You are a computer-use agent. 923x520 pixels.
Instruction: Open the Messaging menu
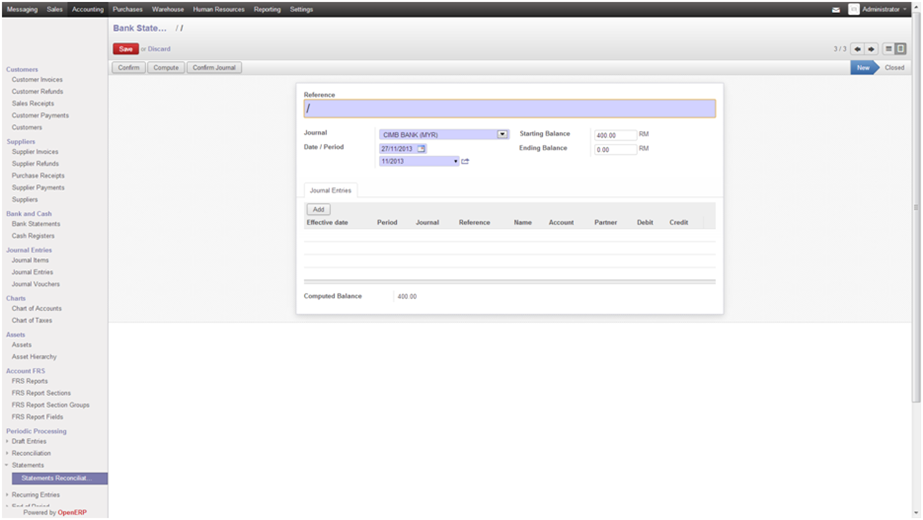tap(22, 9)
